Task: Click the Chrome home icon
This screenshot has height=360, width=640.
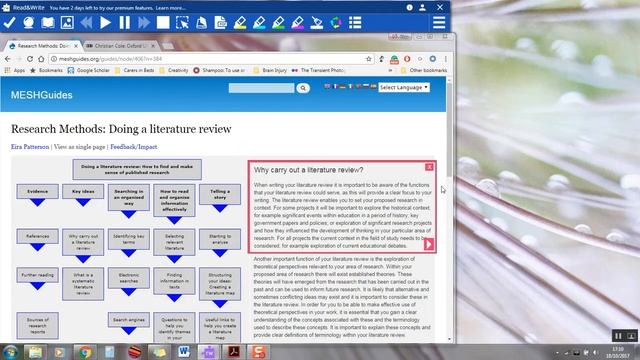Action: (41, 59)
